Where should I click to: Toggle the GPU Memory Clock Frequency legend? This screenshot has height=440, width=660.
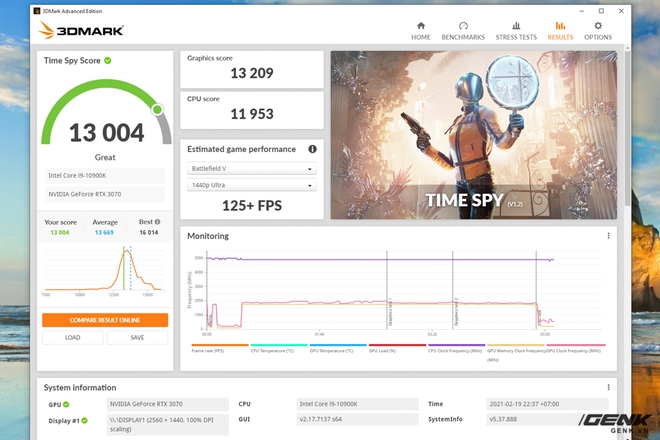coord(516,353)
